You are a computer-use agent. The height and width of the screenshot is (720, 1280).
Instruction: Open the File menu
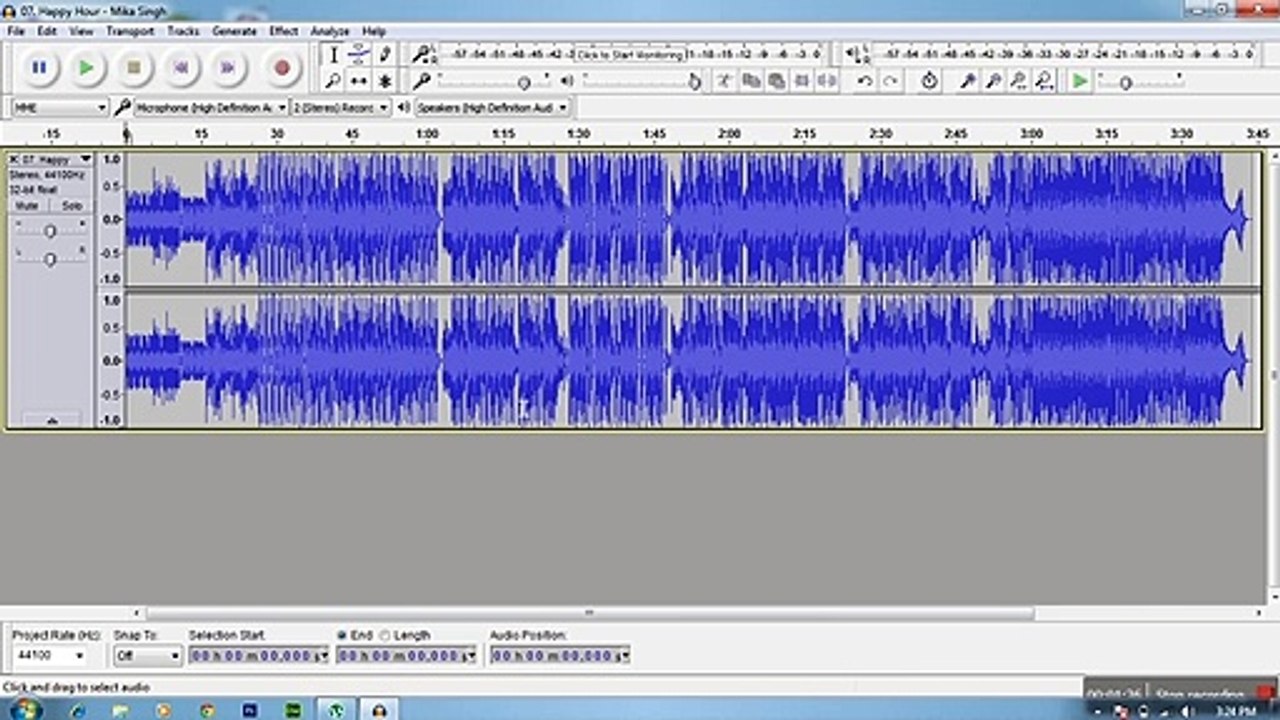(16, 31)
